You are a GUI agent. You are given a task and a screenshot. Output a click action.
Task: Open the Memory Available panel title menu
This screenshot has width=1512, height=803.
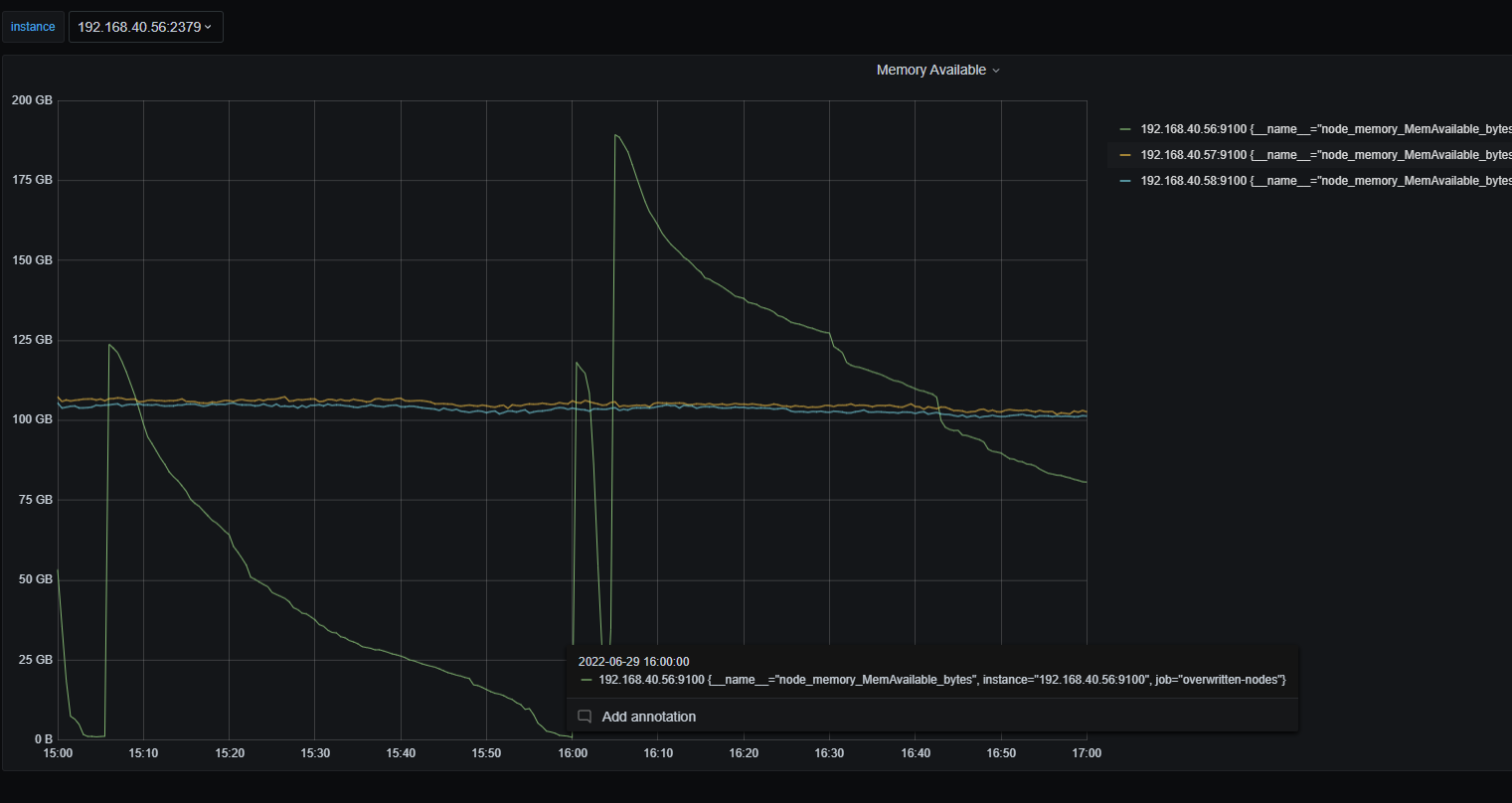tap(937, 71)
